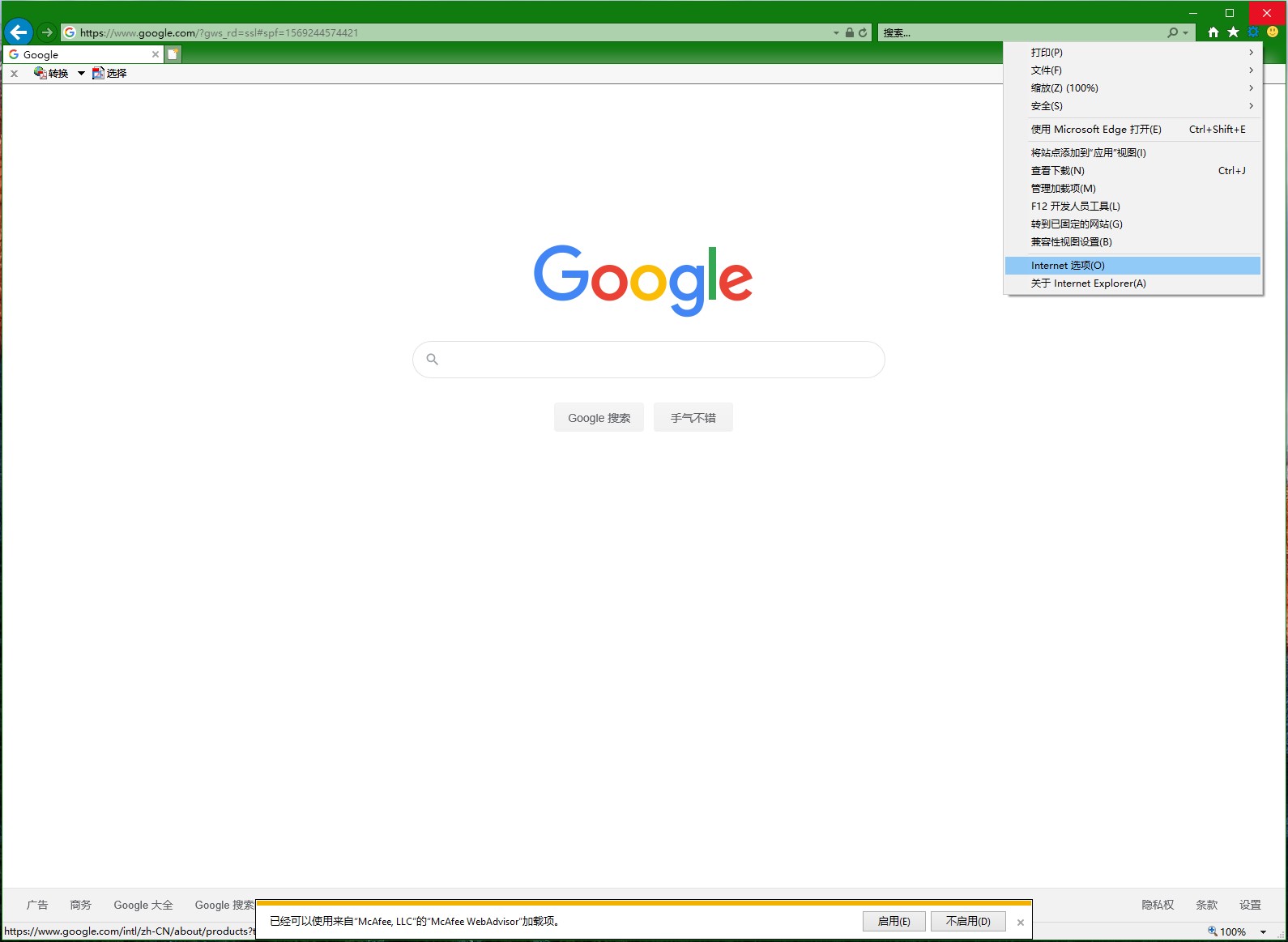
Task: Close the Google tab
Action: click(156, 54)
